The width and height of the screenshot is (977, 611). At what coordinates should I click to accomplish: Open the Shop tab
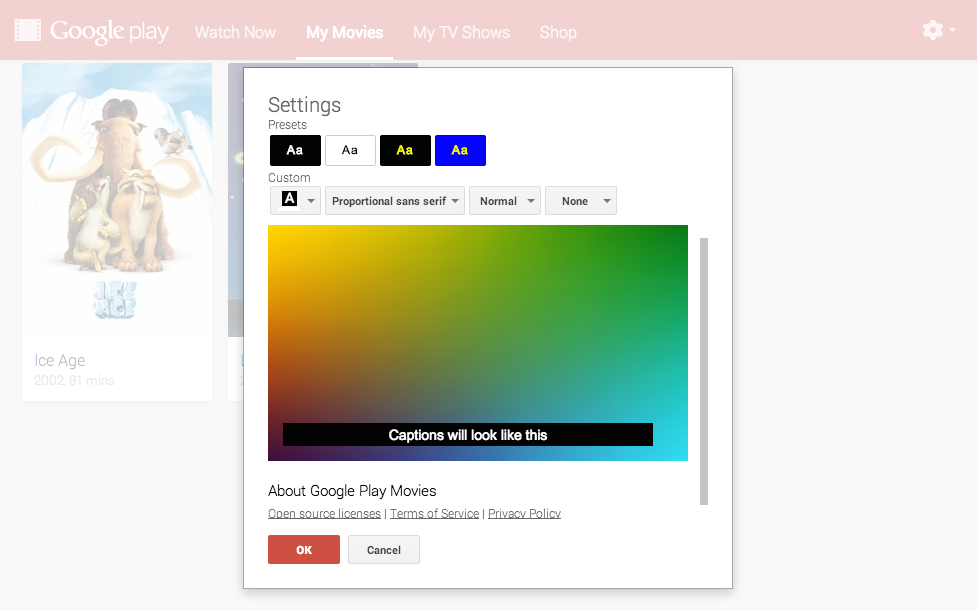coord(558,32)
